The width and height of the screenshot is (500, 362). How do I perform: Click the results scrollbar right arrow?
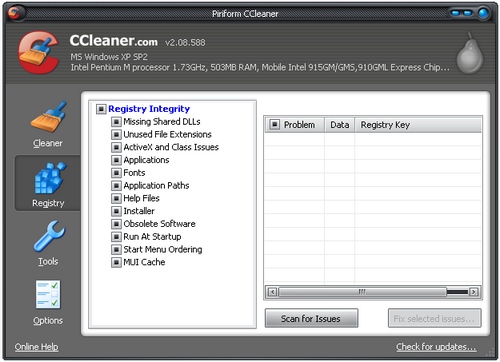[x=473, y=292]
